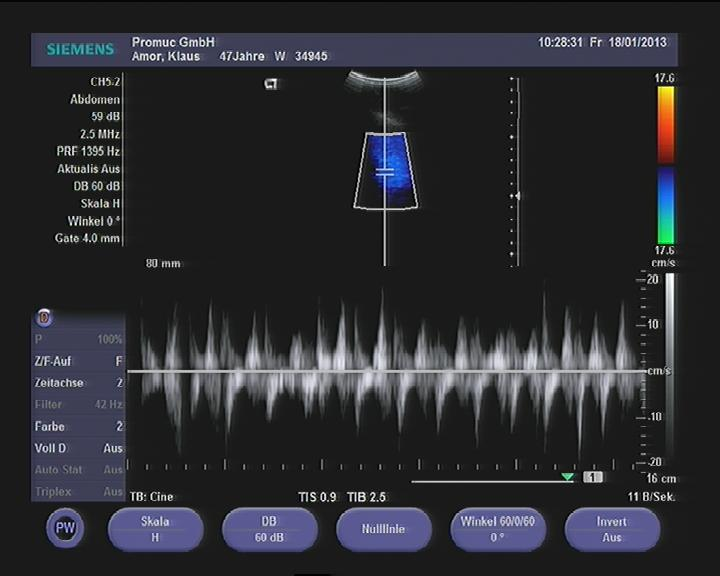Open the DB 60 dB selector

pos(269,529)
